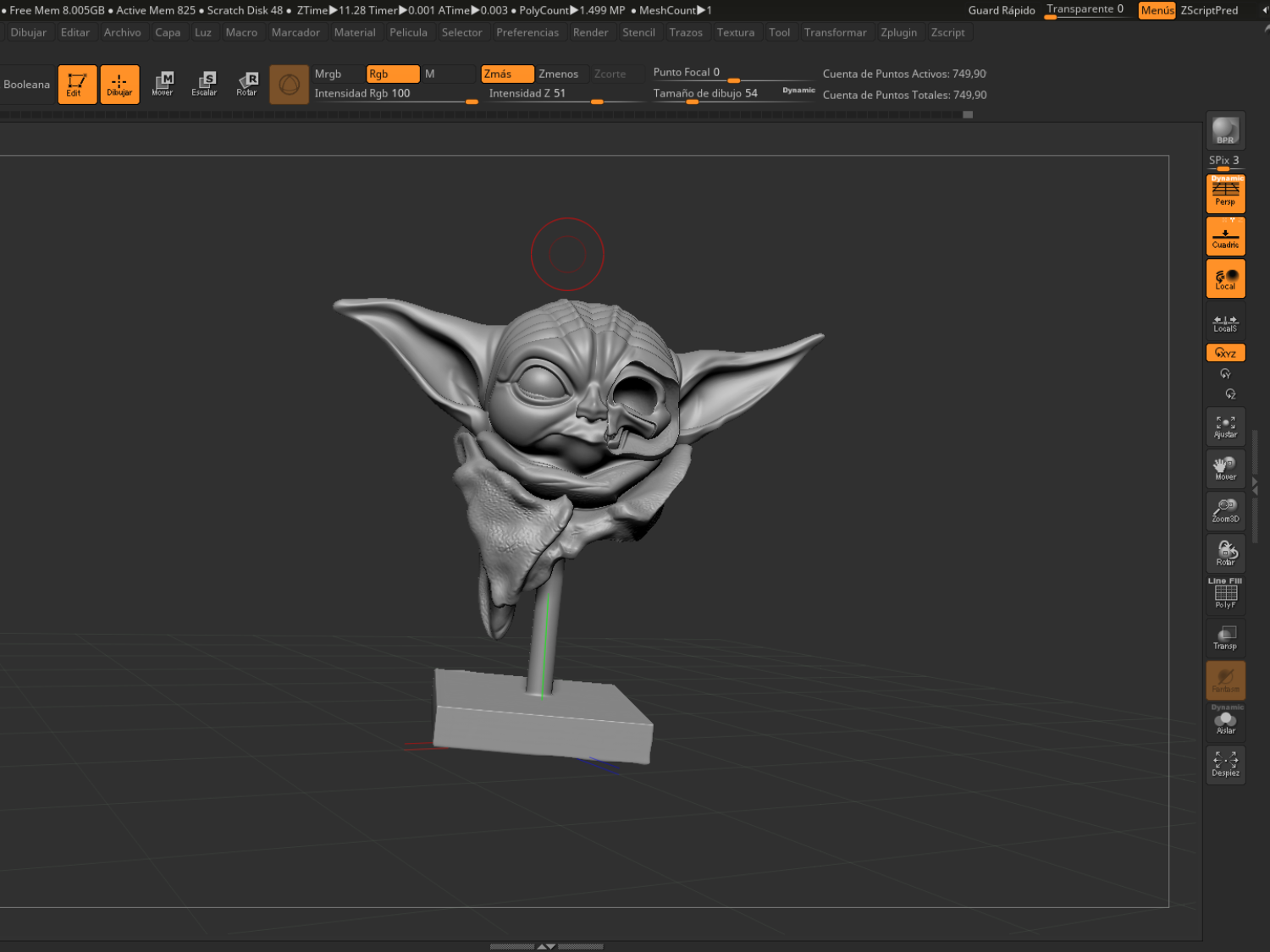Enable the M material mode

click(x=450, y=74)
